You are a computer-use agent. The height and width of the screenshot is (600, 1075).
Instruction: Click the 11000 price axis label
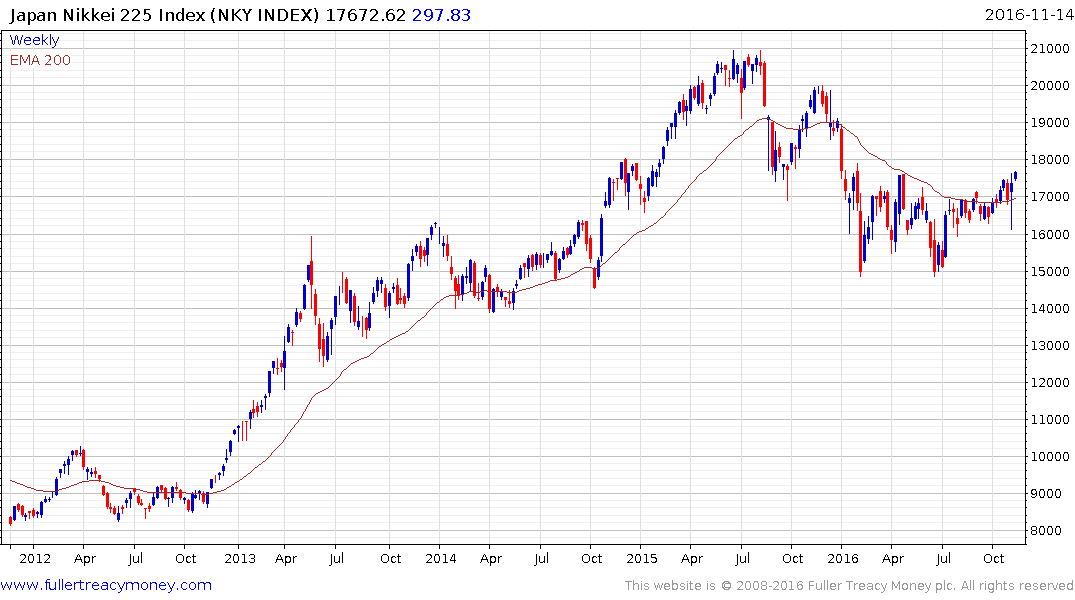tap(1050, 420)
